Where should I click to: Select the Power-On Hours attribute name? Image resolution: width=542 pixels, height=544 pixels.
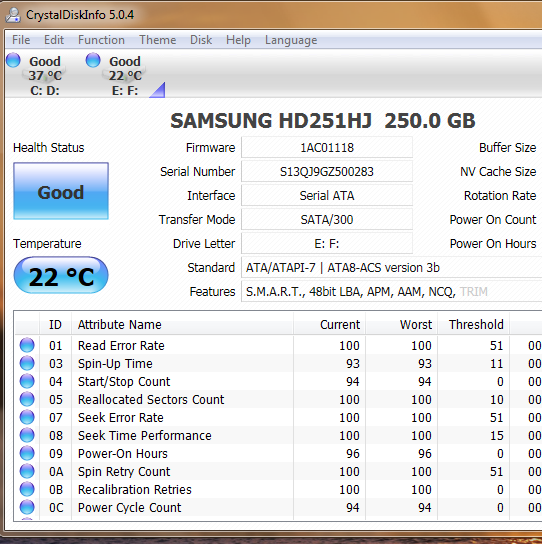tap(123, 454)
